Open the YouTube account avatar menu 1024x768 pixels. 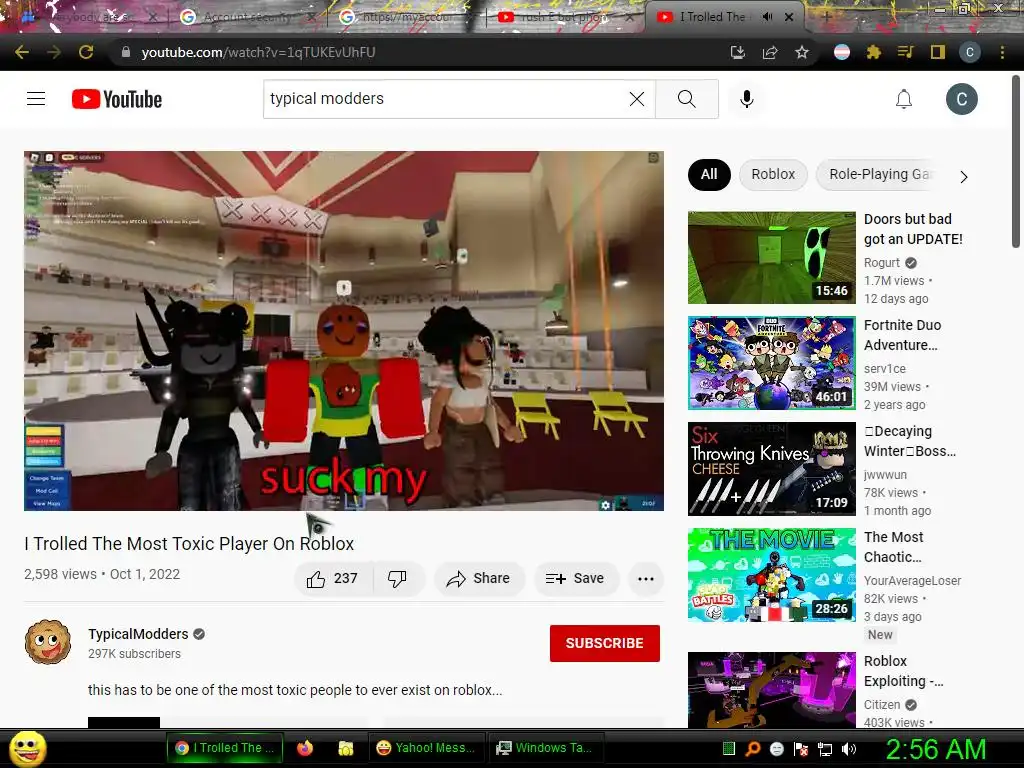(961, 99)
